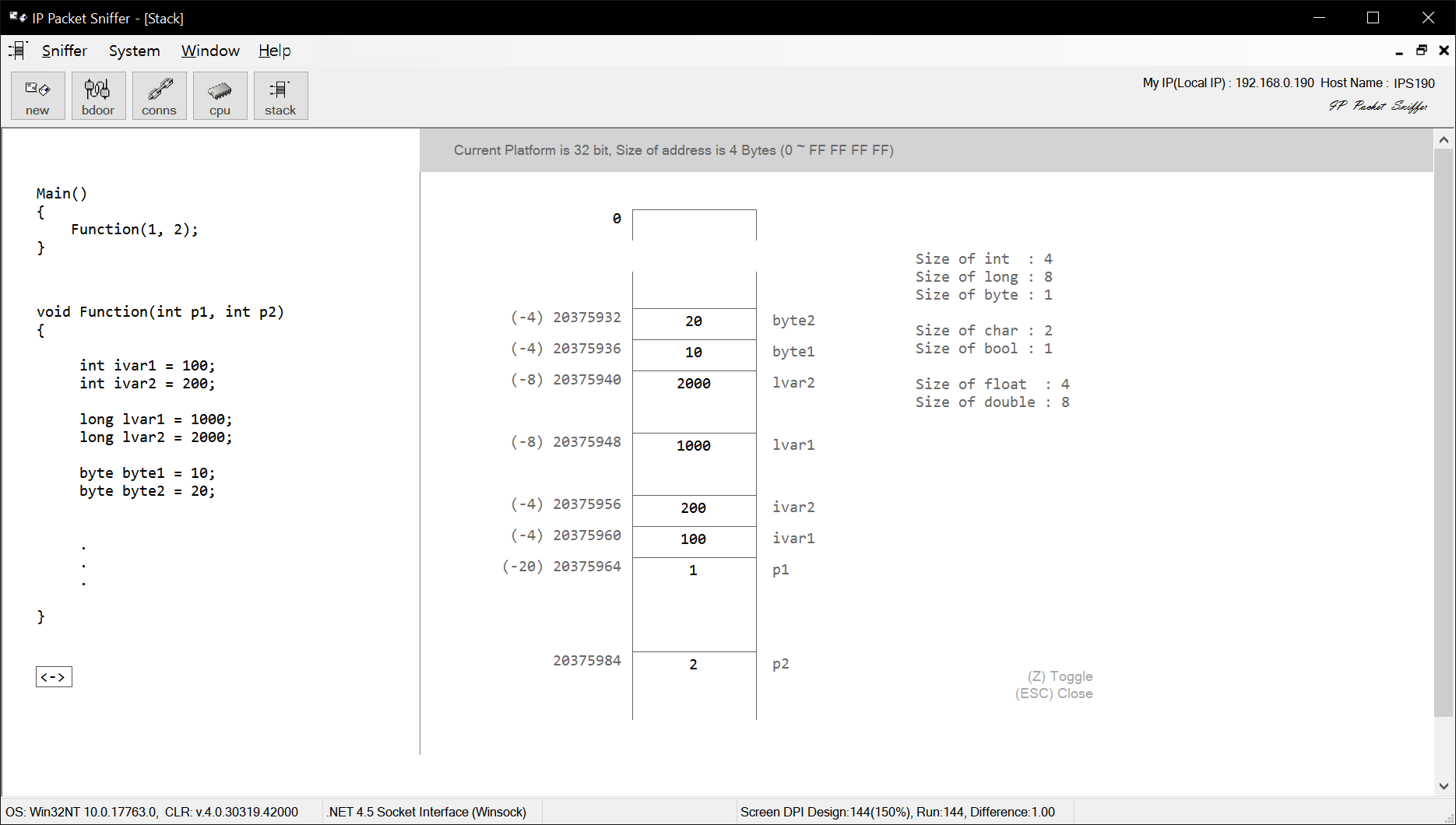Open the Sniffer menu
The width and height of the screenshot is (1456, 825).
(64, 51)
